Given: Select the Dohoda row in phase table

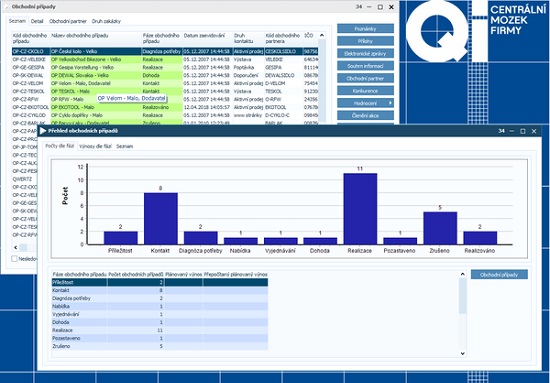Looking at the screenshot, I should coord(160,322).
